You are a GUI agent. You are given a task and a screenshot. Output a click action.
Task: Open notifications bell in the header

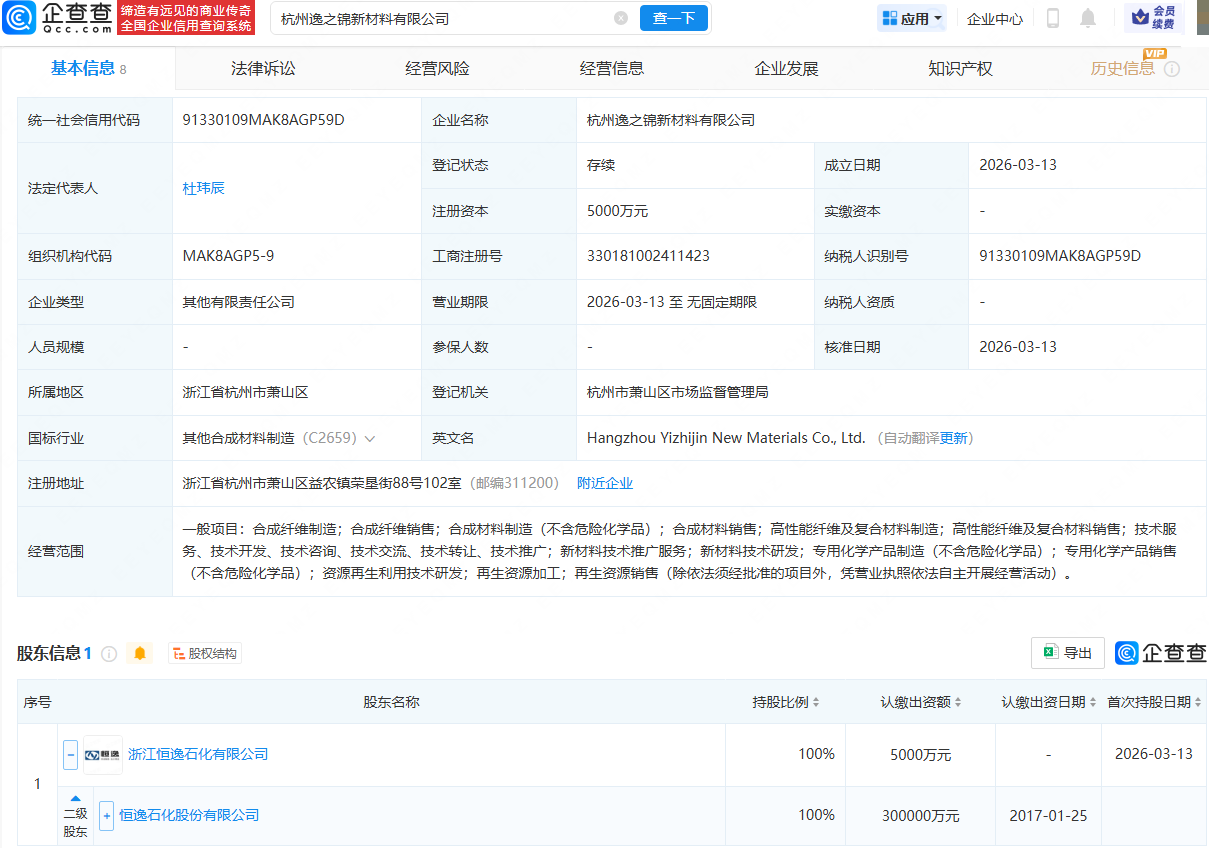[x=1088, y=18]
